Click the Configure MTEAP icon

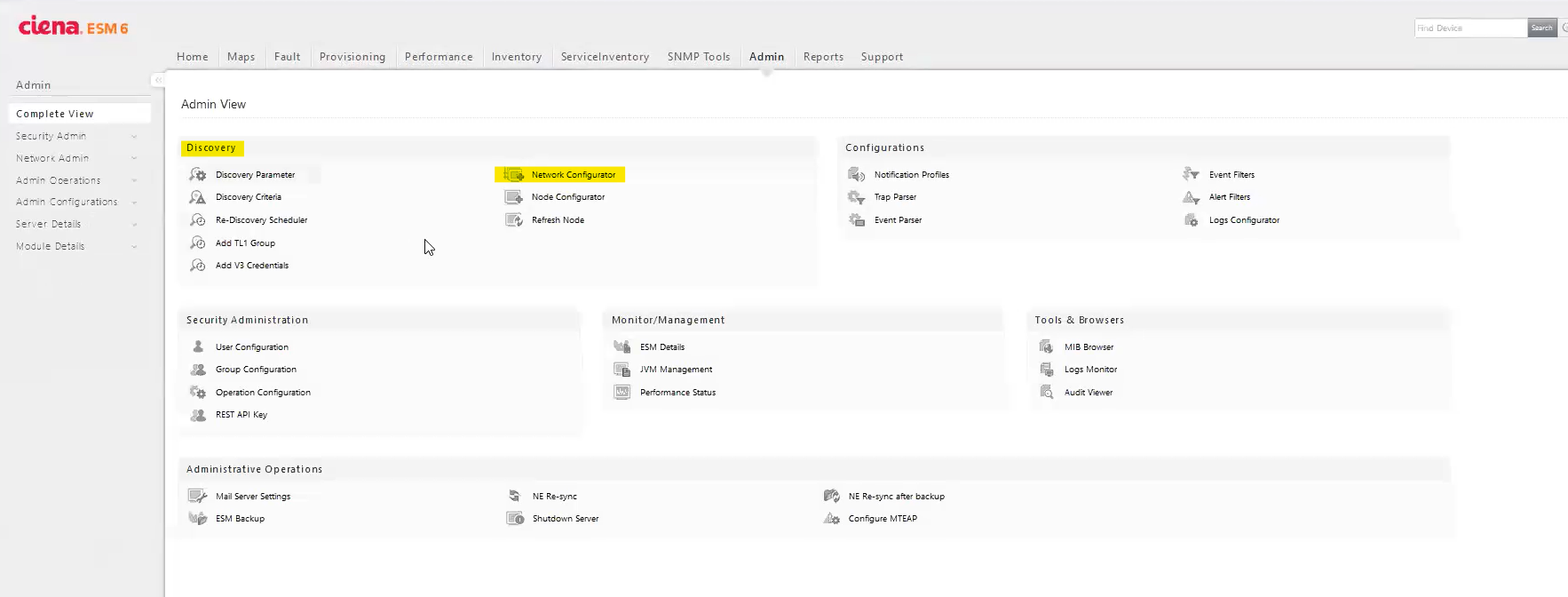[x=832, y=518]
